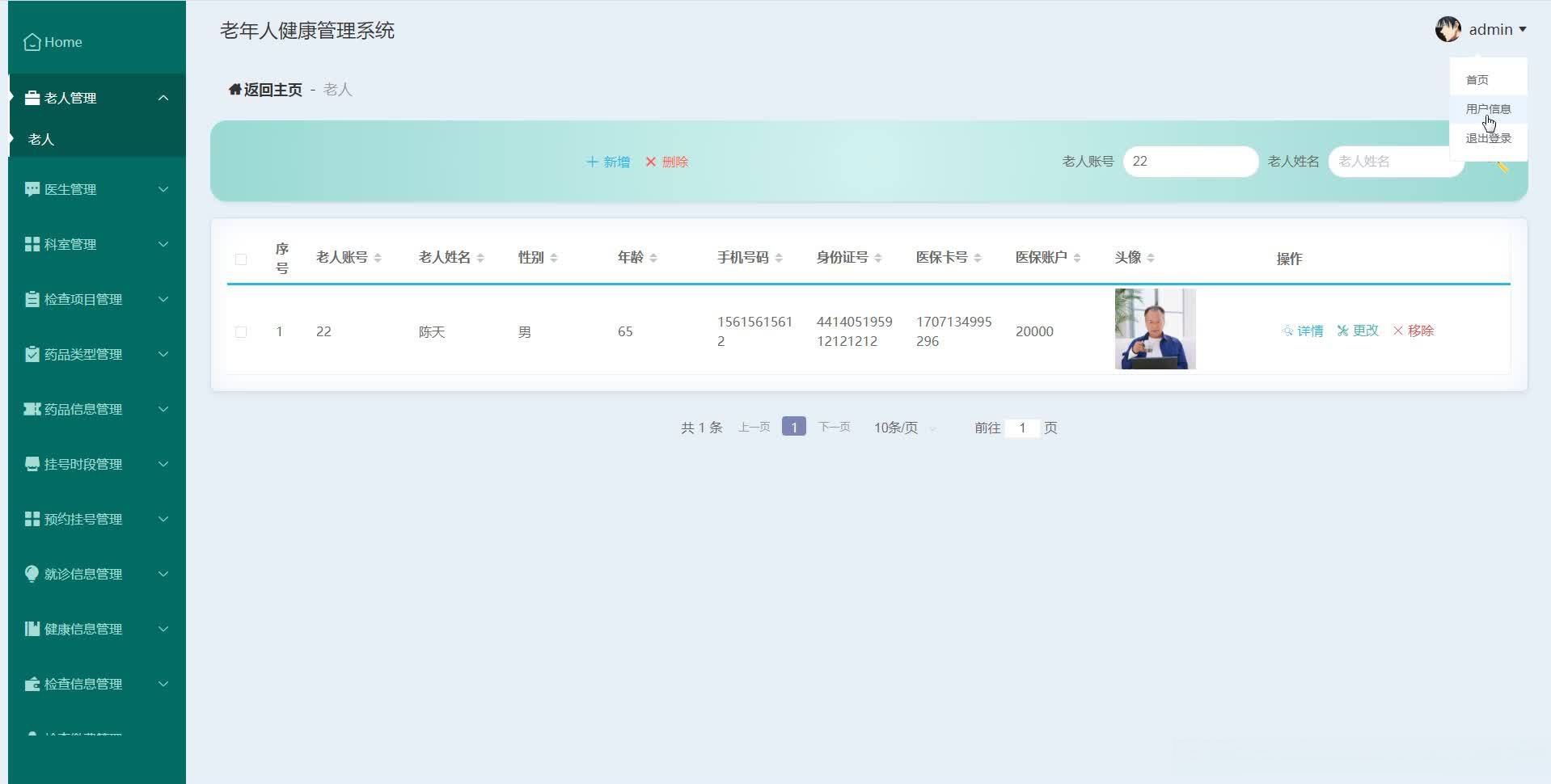Viewport: 1551px width, 784px height.
Task: Click the 挂号时段管理 icon
Action: click(x=32, y=464)
